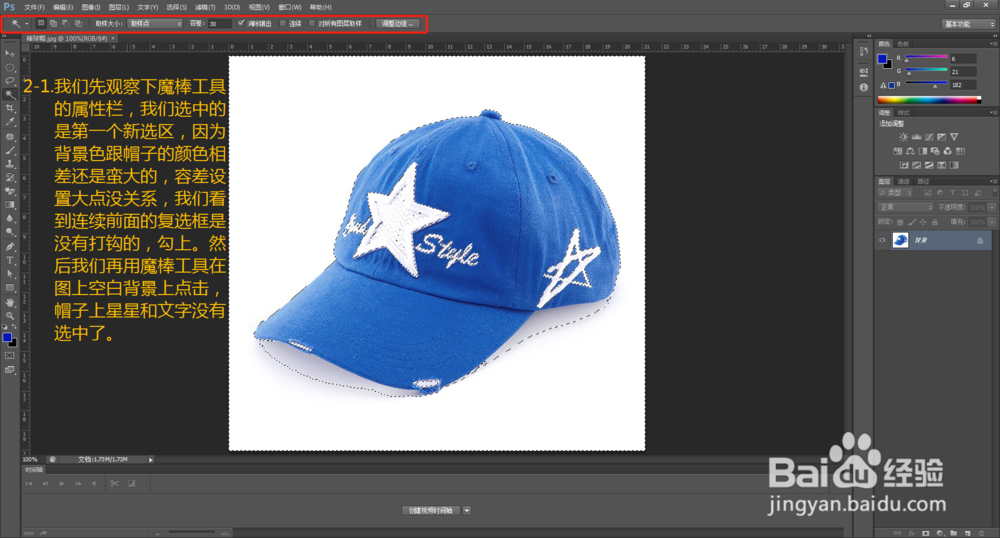Open the layer filter type (类型) dropdown
This screenshot has width=1000, height=538.
[x=896, y=193]
